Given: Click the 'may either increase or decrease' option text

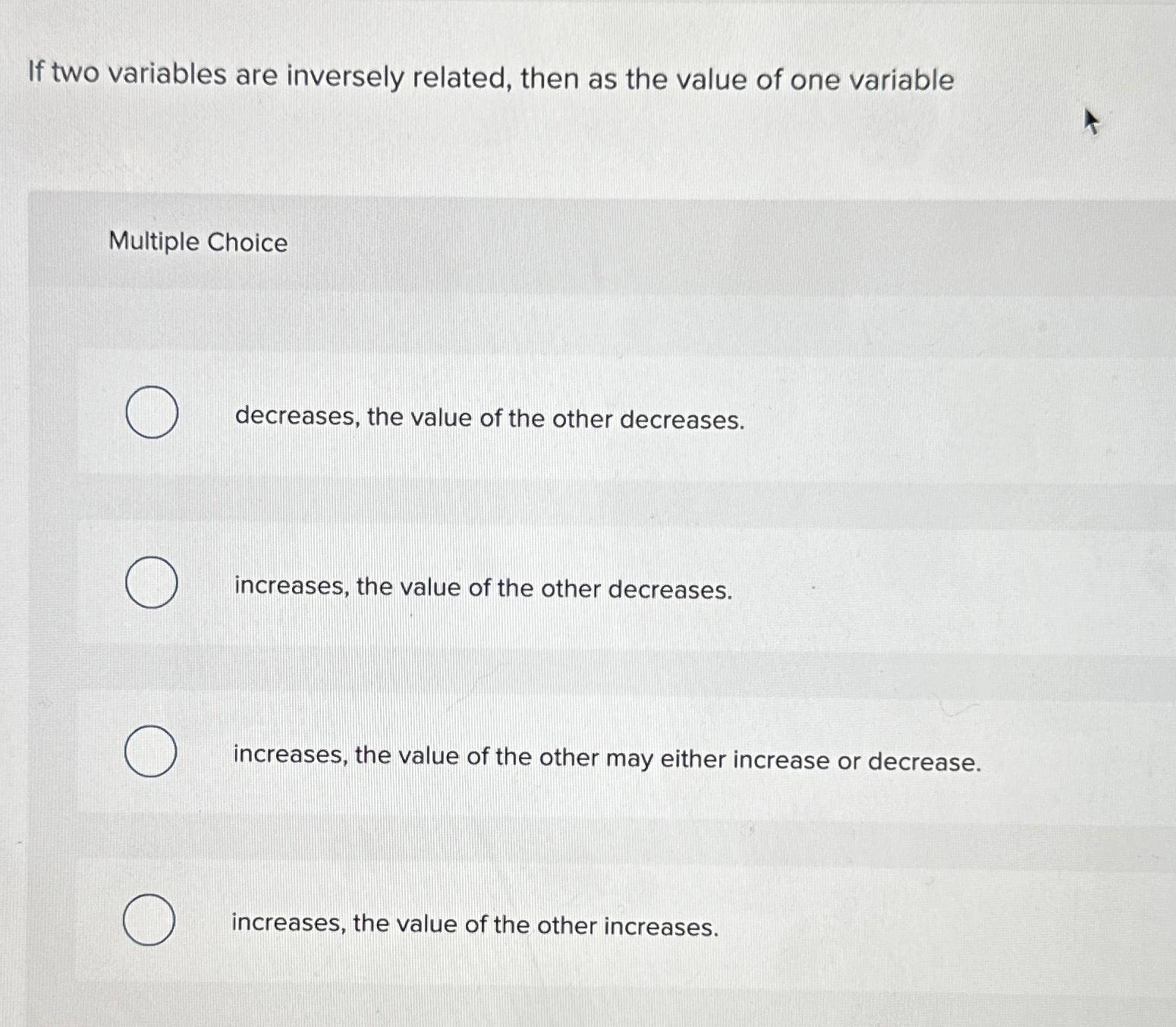Looking at the screenshot, I should 607,759.
